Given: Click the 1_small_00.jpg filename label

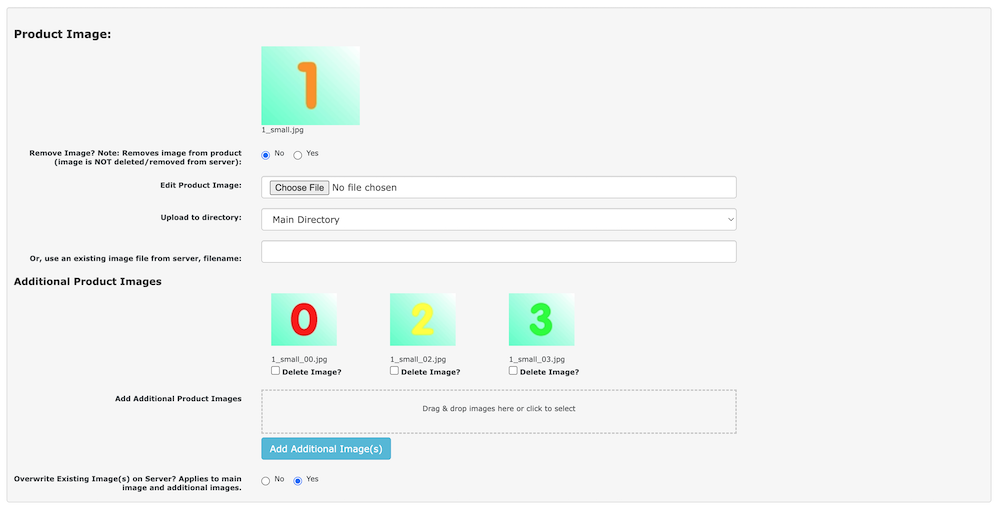Looking at the screenshot, I should (x=299, y=359).
